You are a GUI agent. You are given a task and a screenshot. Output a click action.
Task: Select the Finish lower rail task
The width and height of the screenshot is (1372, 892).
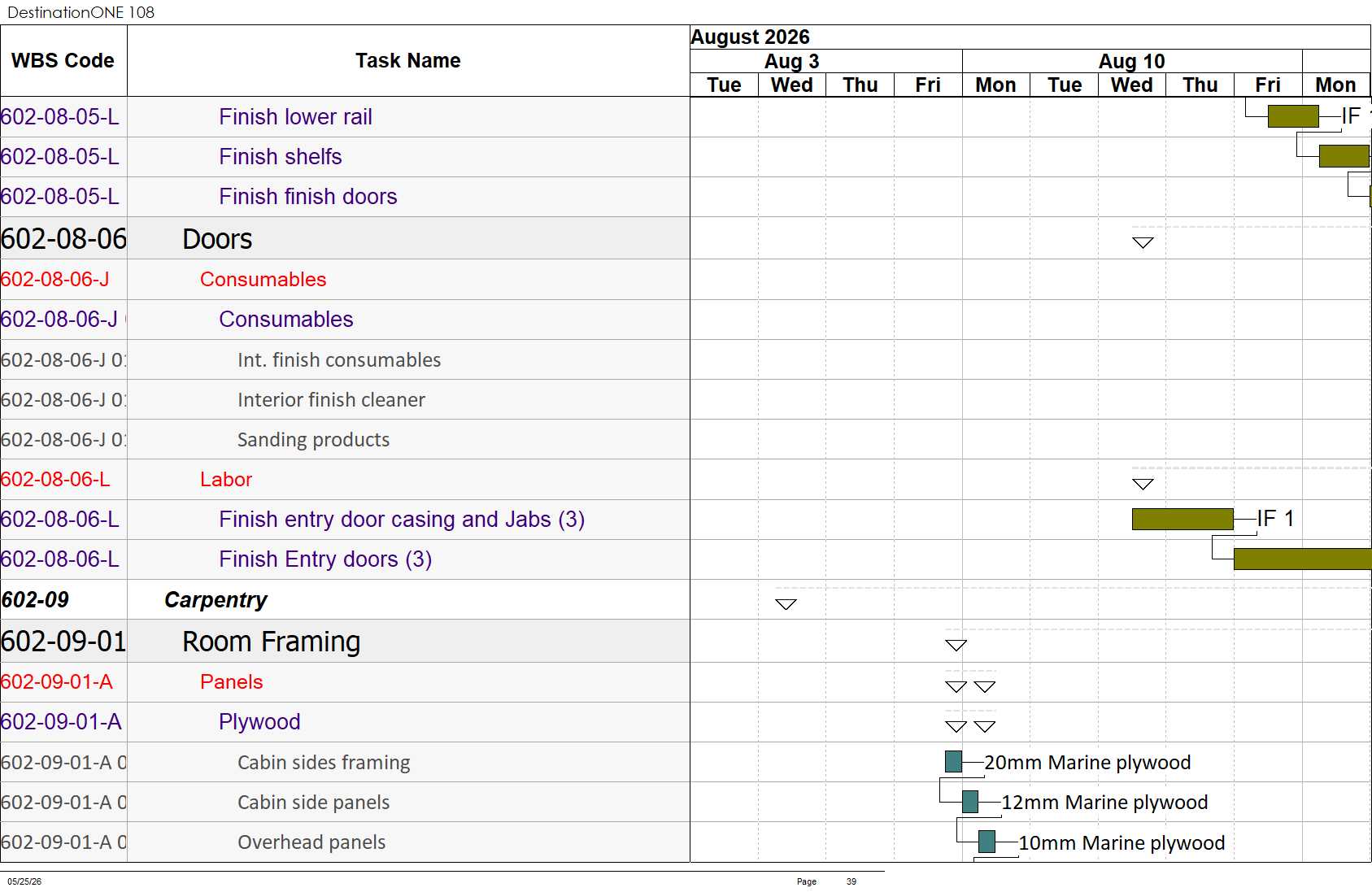295,117
